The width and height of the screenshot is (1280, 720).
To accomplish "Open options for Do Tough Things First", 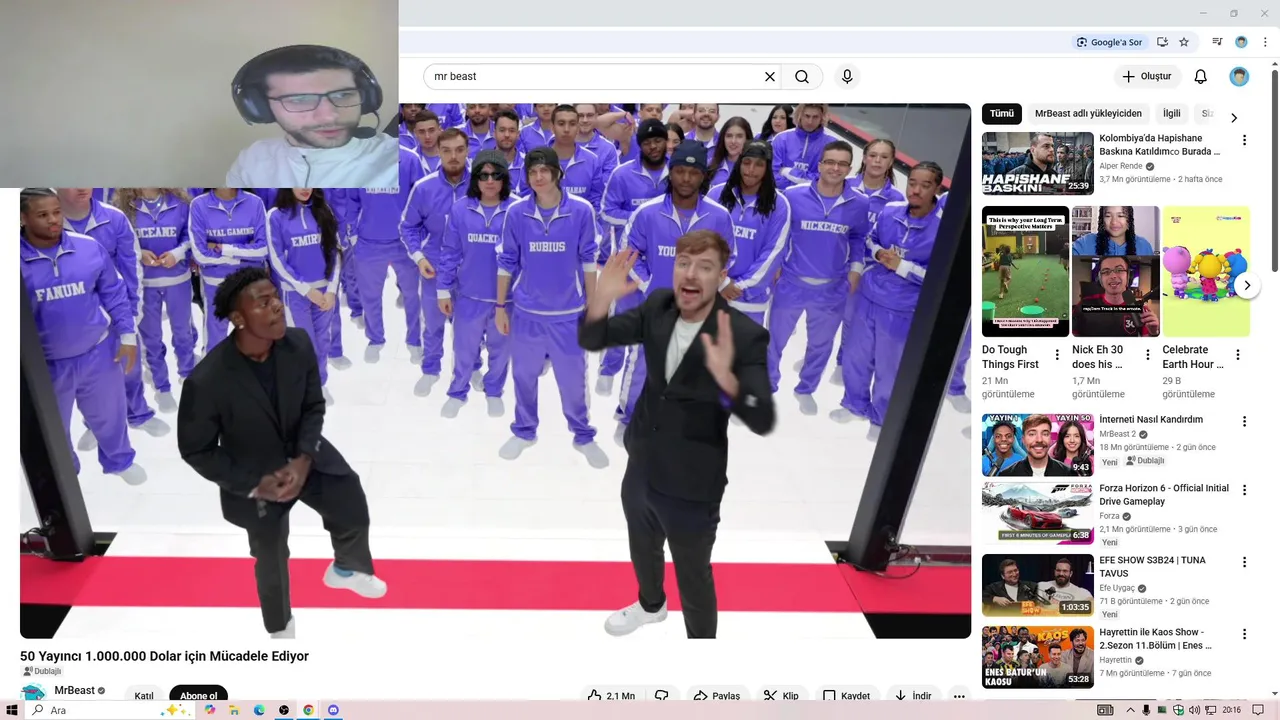I will point(1057,355).
